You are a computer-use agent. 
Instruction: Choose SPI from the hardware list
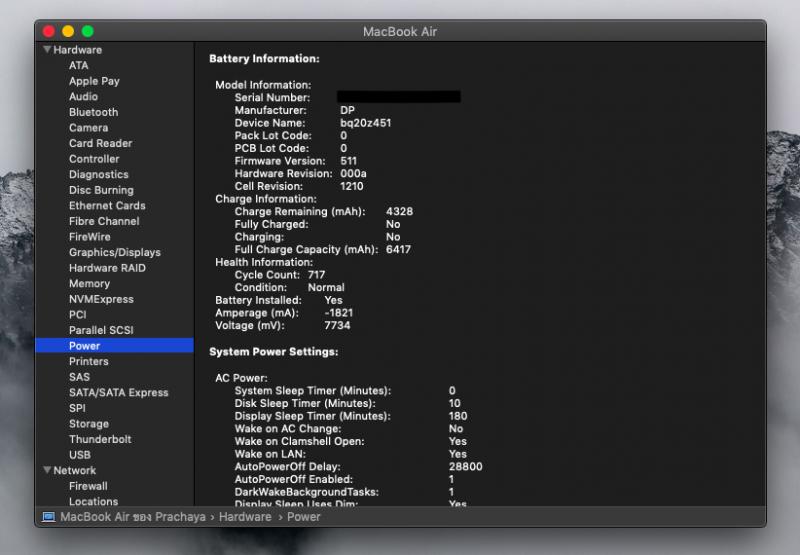point(77,408)
